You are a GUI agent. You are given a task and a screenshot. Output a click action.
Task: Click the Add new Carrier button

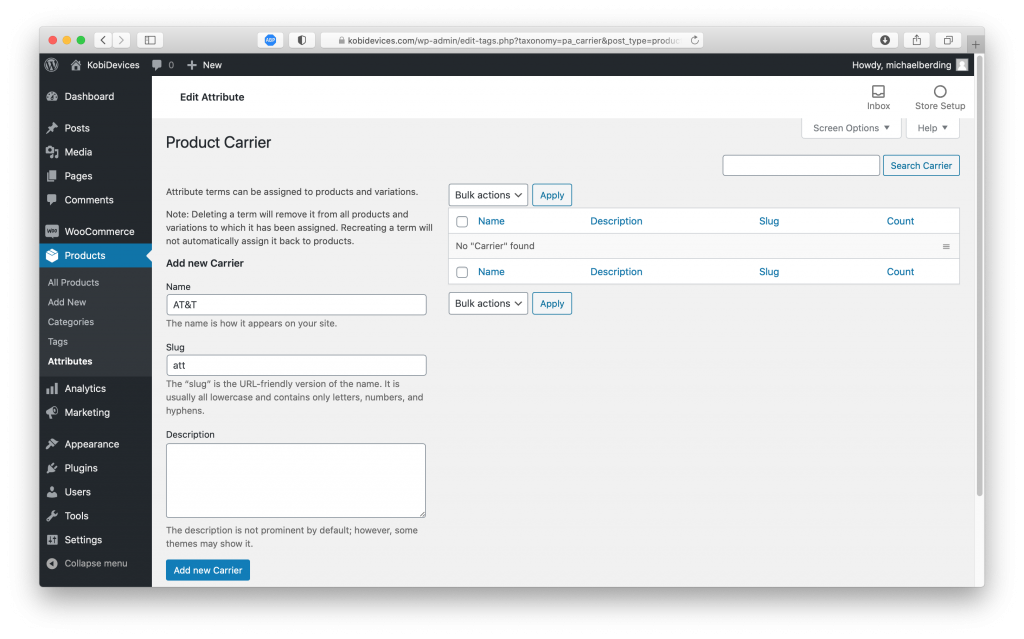click(208, 570)
